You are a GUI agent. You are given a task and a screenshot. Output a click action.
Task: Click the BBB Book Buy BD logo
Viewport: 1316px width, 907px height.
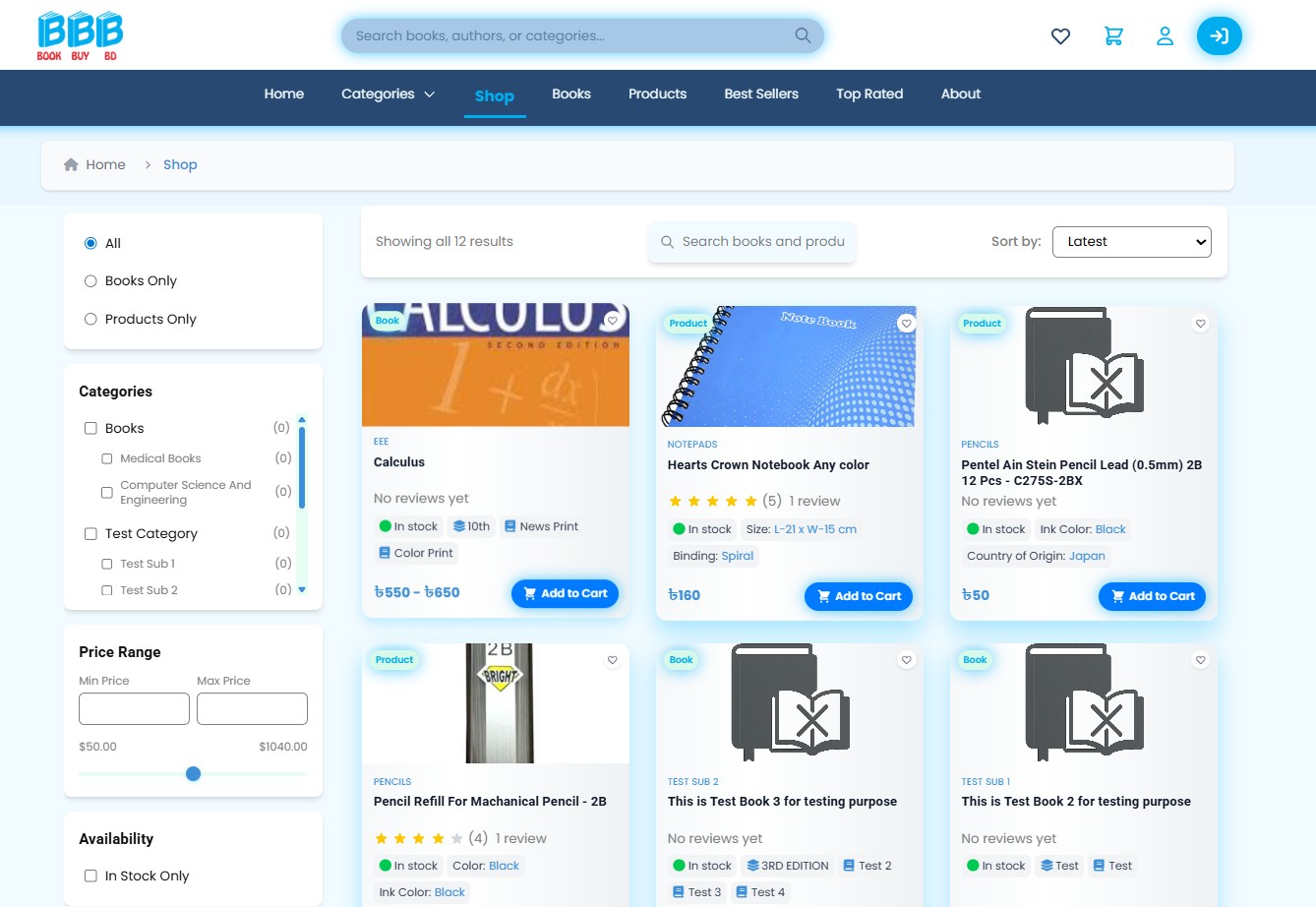80,35
